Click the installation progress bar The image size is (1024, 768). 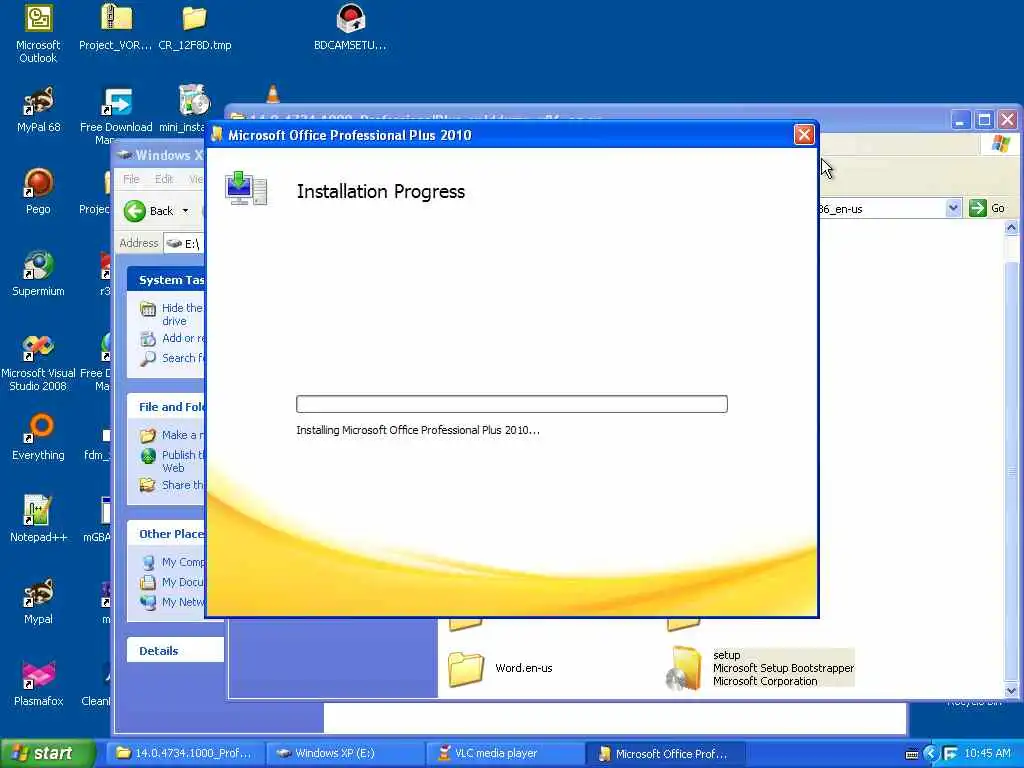[511, 404]
